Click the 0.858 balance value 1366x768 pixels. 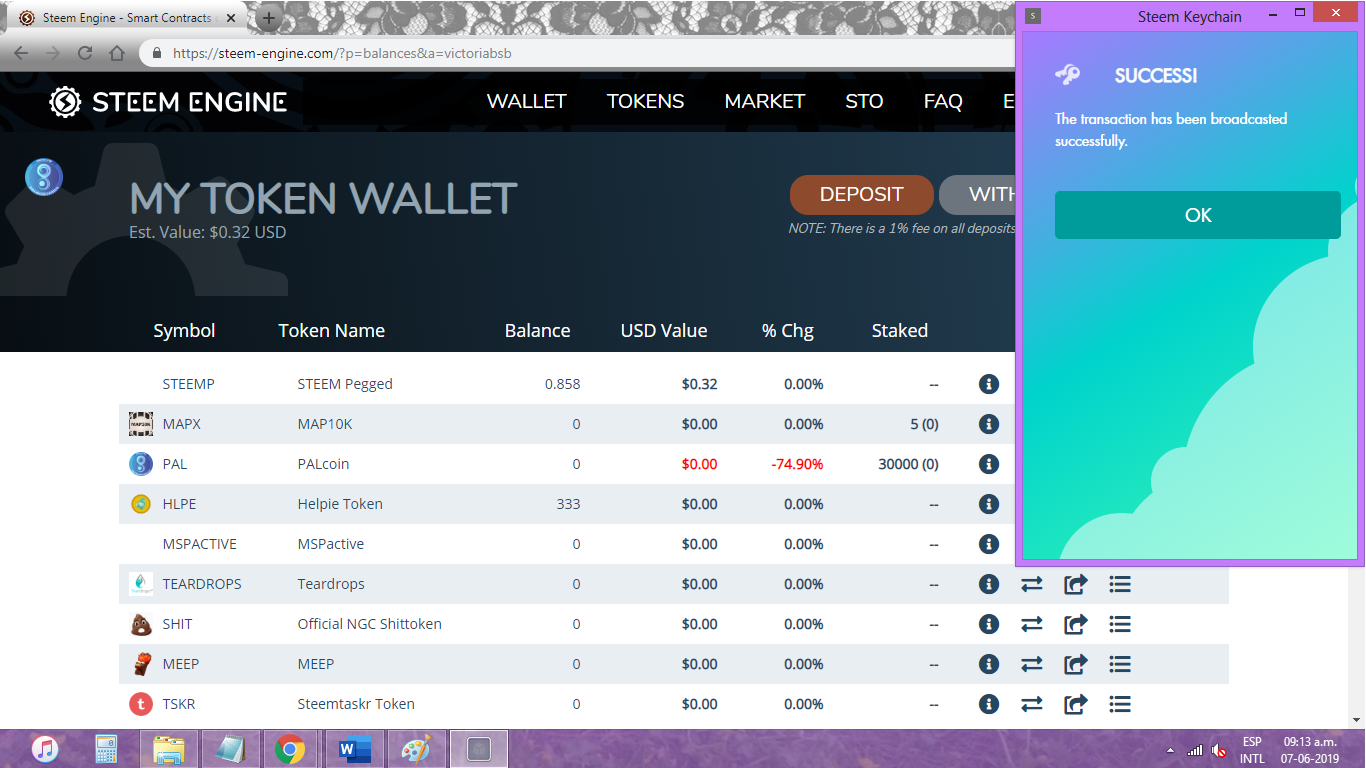coord(562,384)
